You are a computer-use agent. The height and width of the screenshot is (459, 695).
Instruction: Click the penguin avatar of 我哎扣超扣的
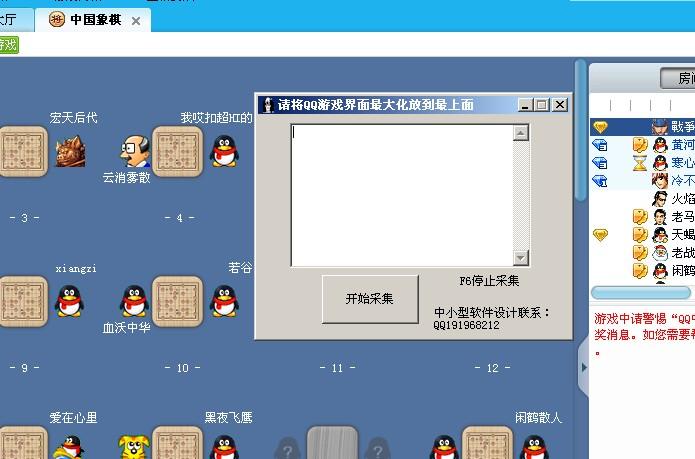coord(224,152)
